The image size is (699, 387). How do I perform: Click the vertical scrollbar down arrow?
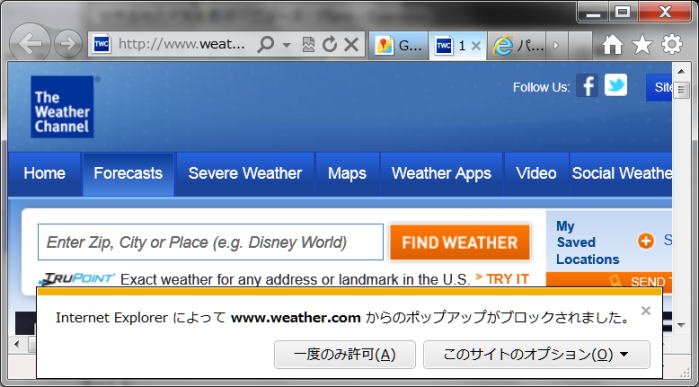[681, 325]
